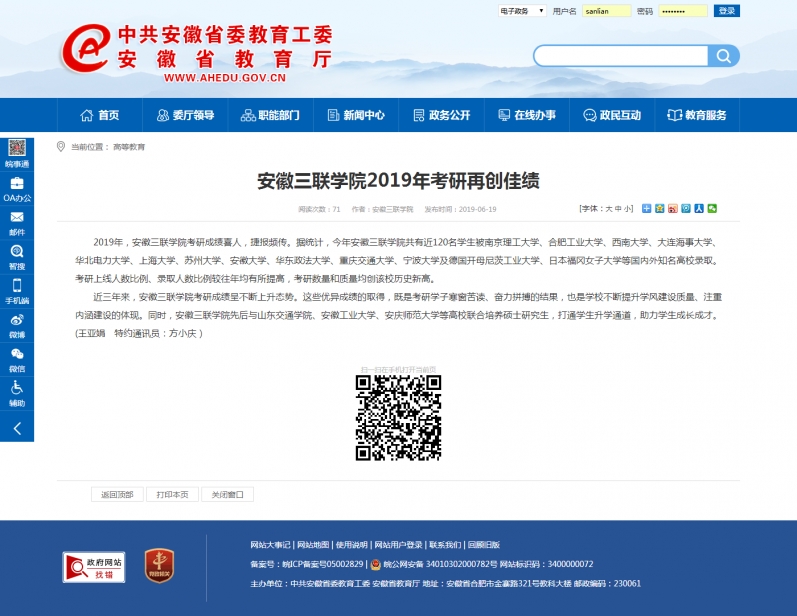Open the 皖事通 QR code sidebar item

click(x=17, y=152)
